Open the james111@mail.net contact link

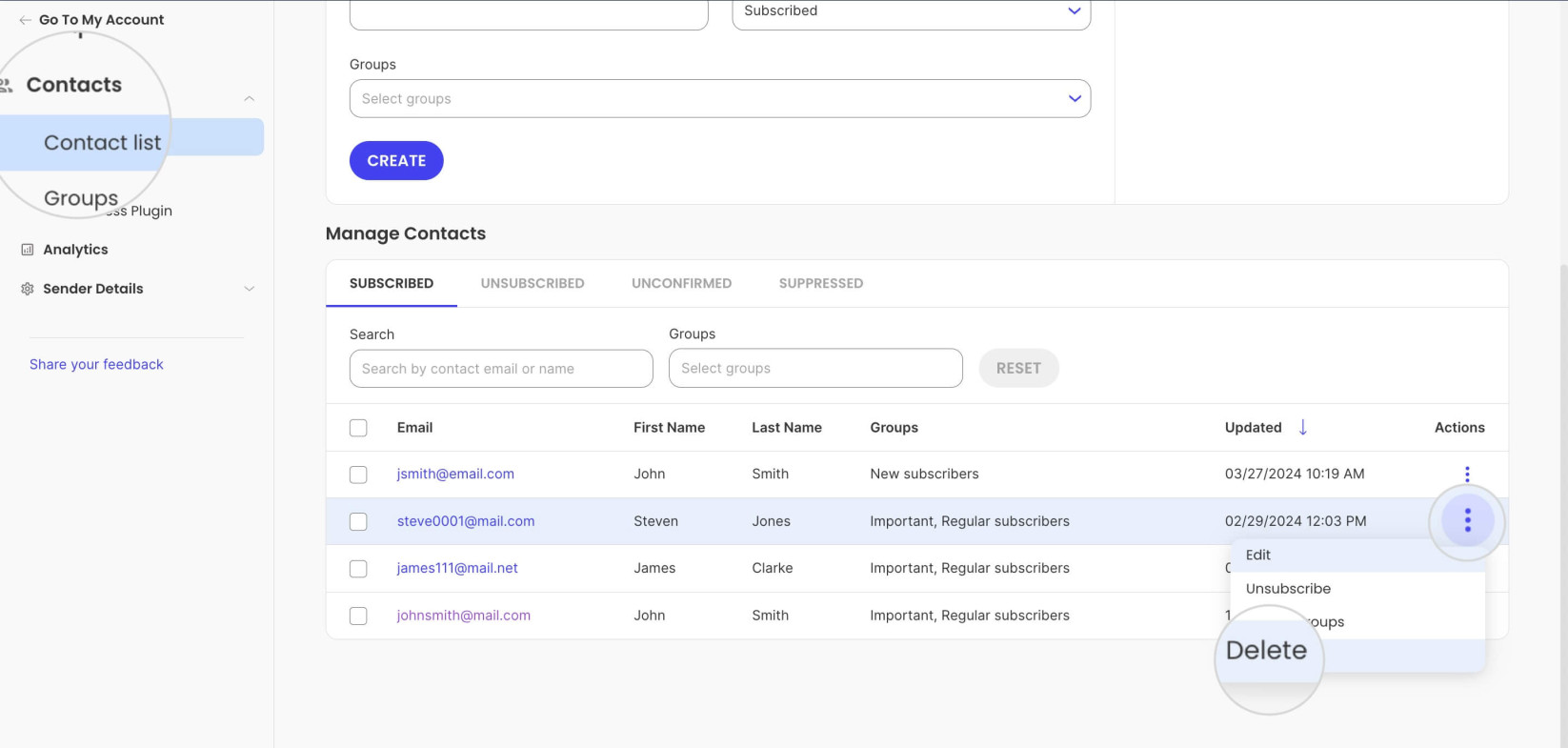click(x=457, y=568)
